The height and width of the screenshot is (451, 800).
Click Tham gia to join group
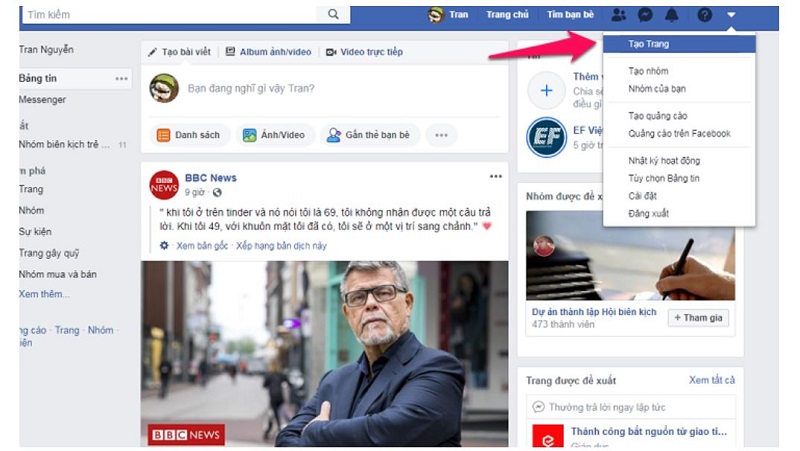[698, 318]
